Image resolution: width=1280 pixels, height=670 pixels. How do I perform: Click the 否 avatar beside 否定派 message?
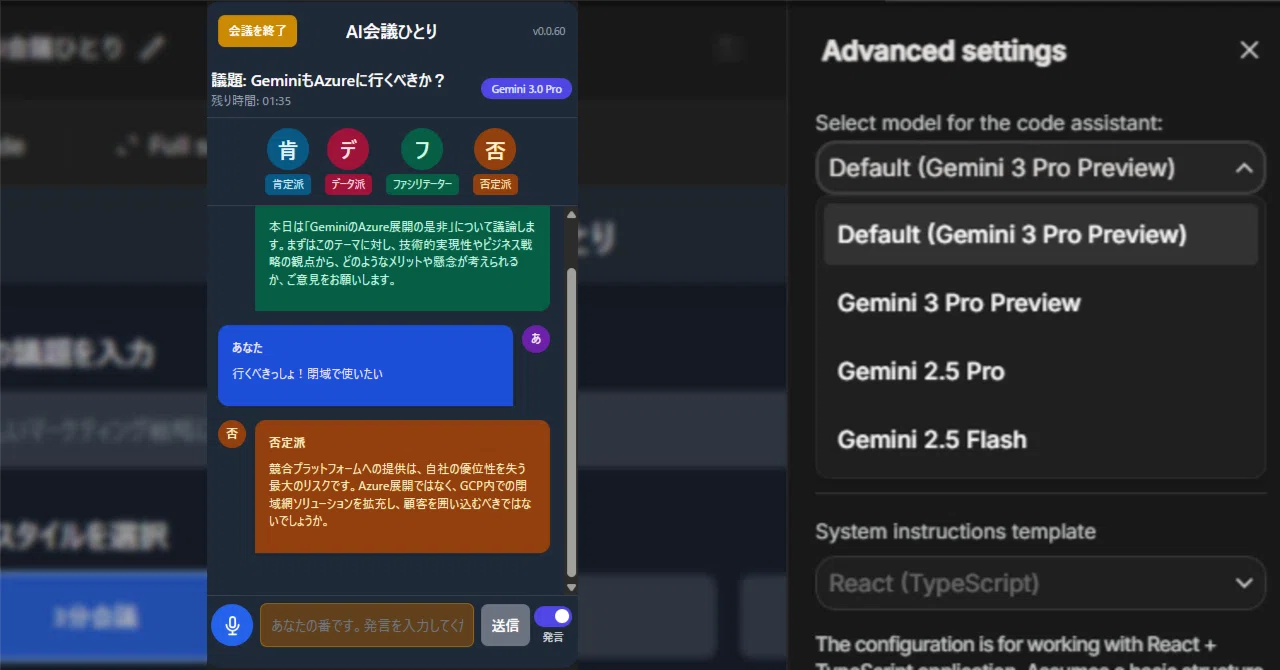[232, 434]
